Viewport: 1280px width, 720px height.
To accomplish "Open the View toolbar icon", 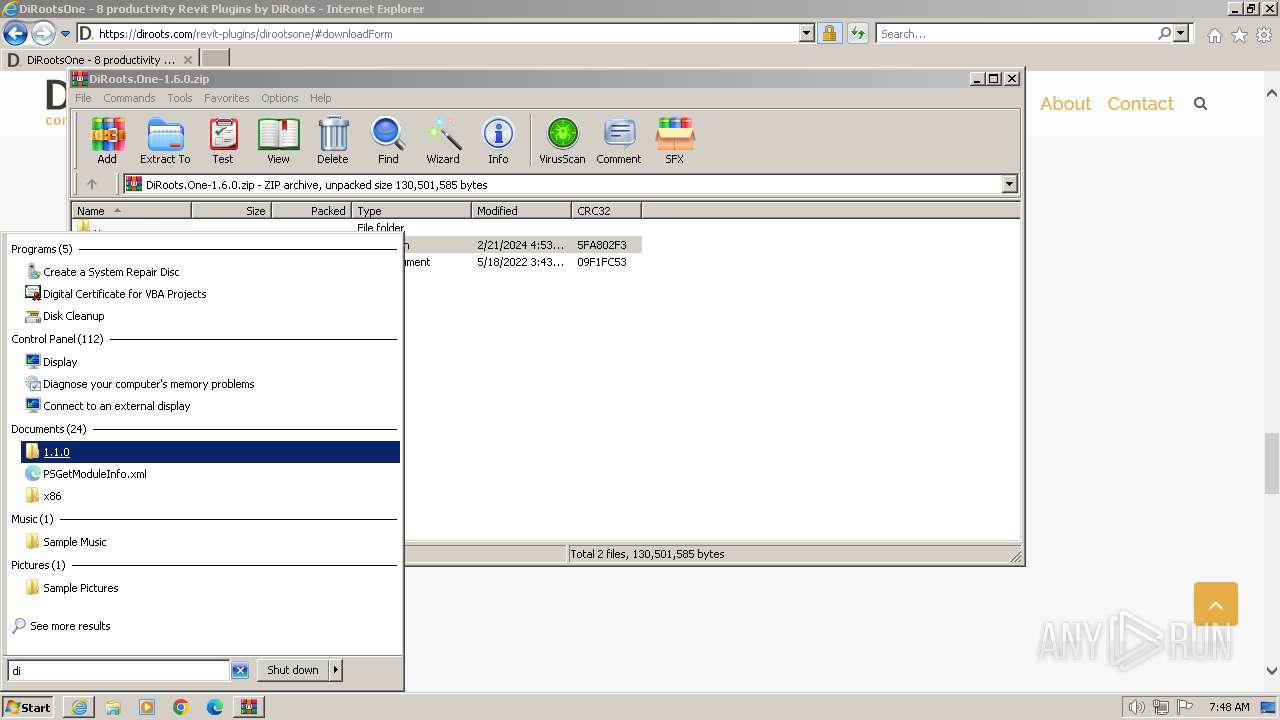I will point(278,140).
